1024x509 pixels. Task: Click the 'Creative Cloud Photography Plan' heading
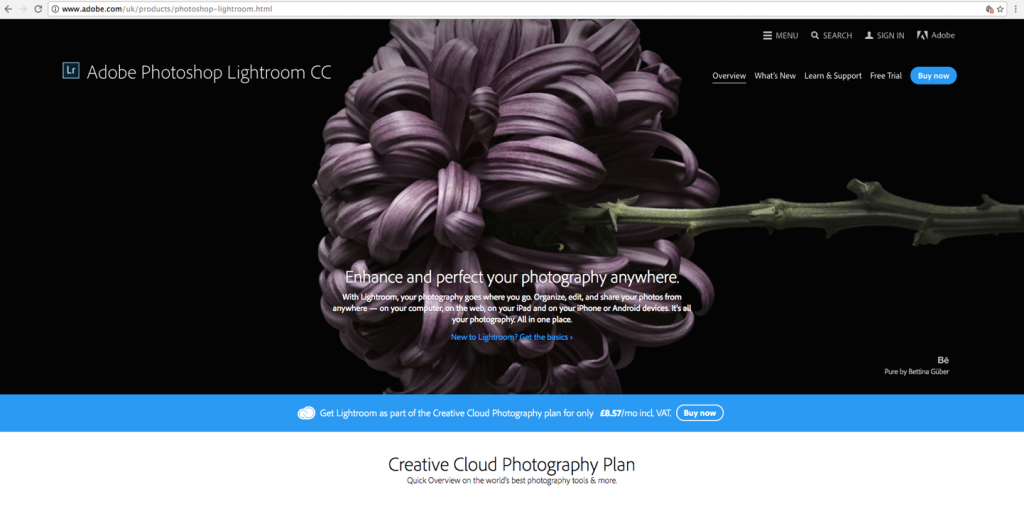tap(511, 465)
